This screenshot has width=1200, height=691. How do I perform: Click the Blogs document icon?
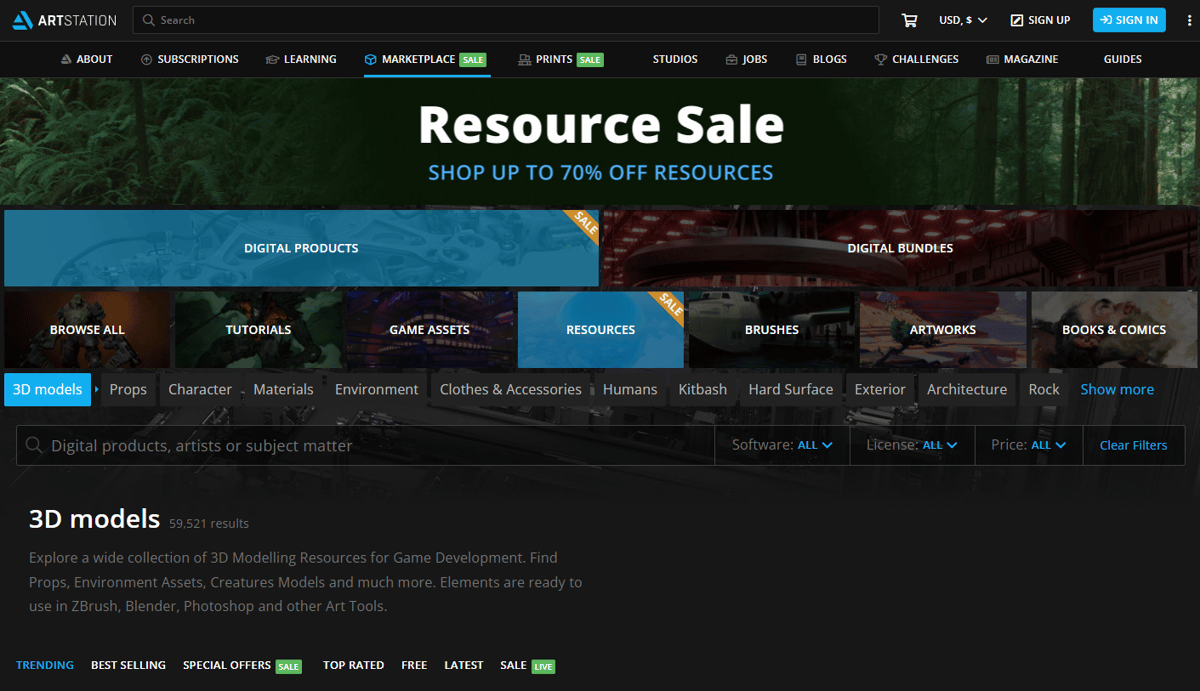pyautogui.click(x=801, y=60)
